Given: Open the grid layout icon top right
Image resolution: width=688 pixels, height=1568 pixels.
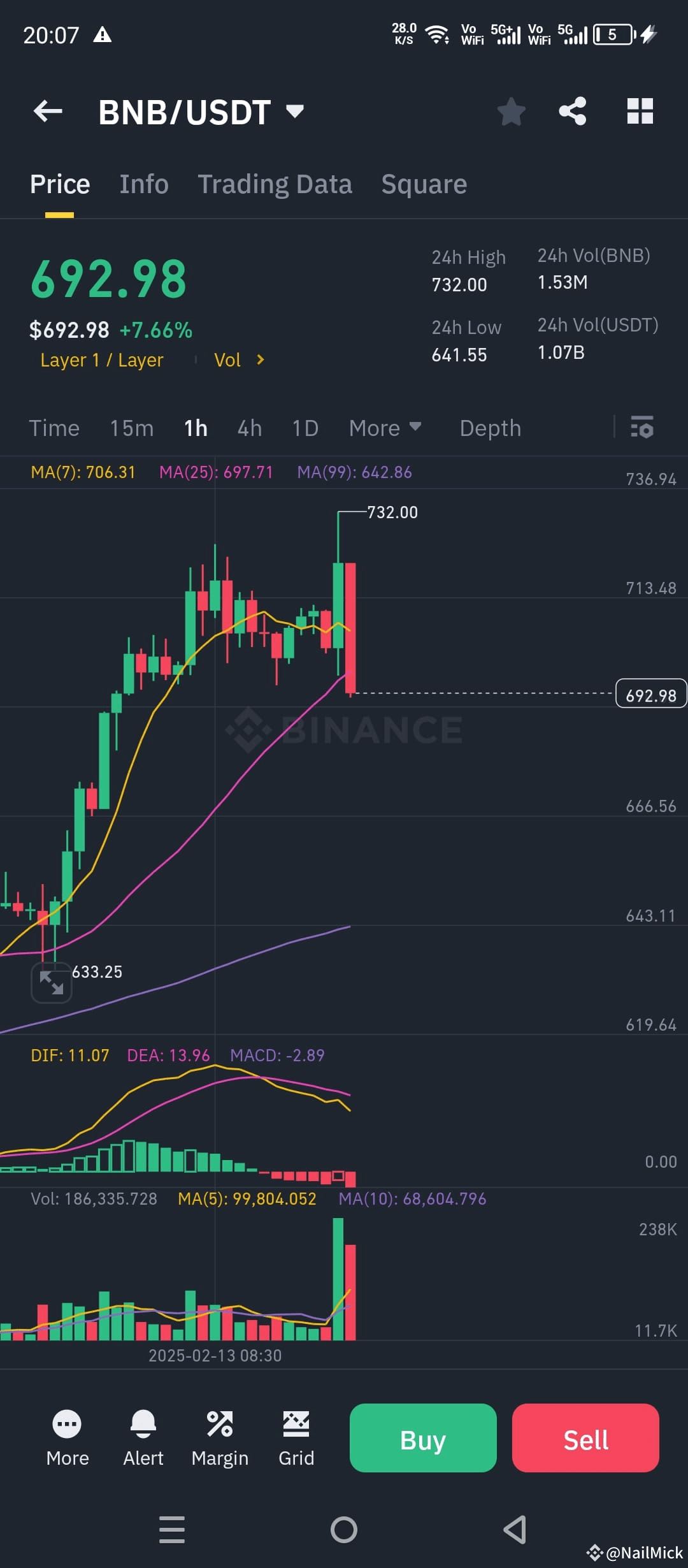Looking at the screenshot, I should pyautogui.click(x=640, y=111).
